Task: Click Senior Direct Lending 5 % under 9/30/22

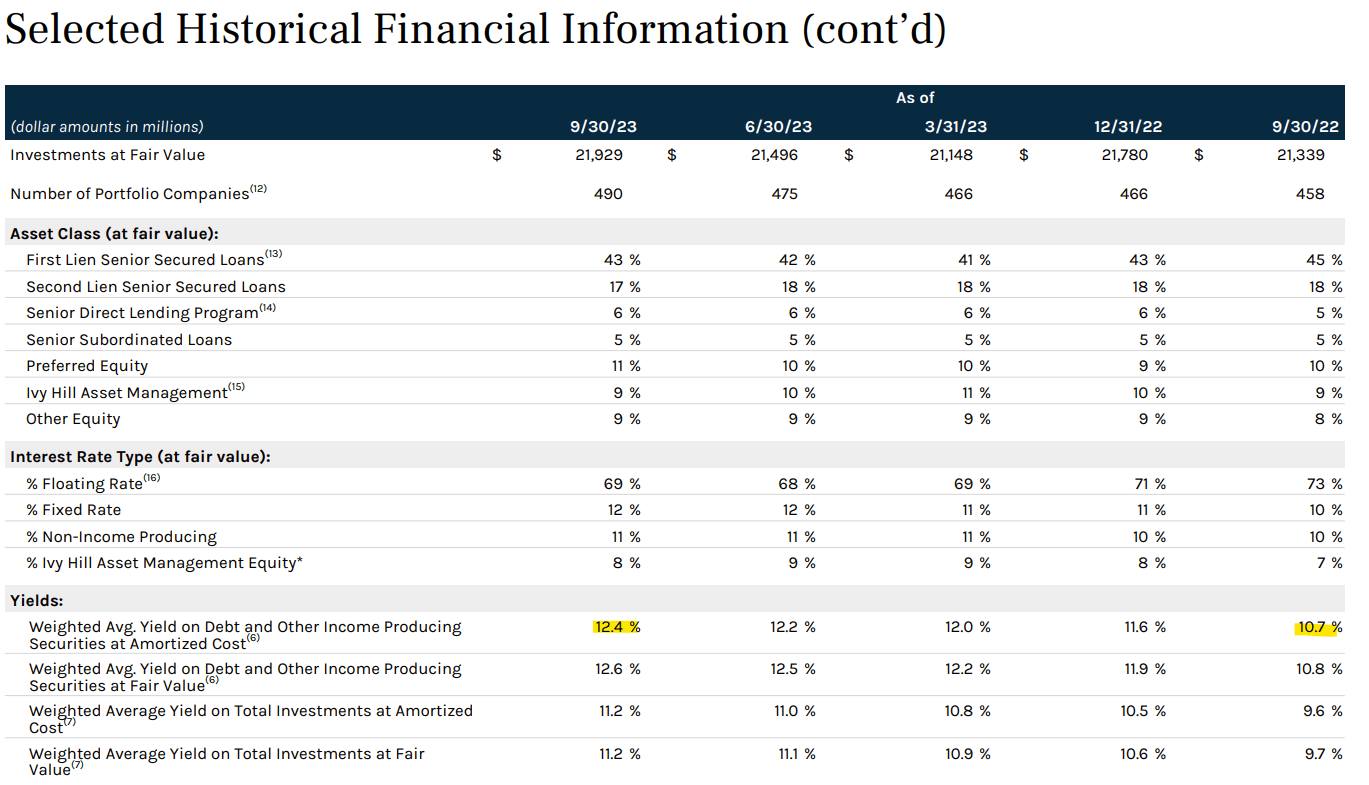Action: (1329, 313)
